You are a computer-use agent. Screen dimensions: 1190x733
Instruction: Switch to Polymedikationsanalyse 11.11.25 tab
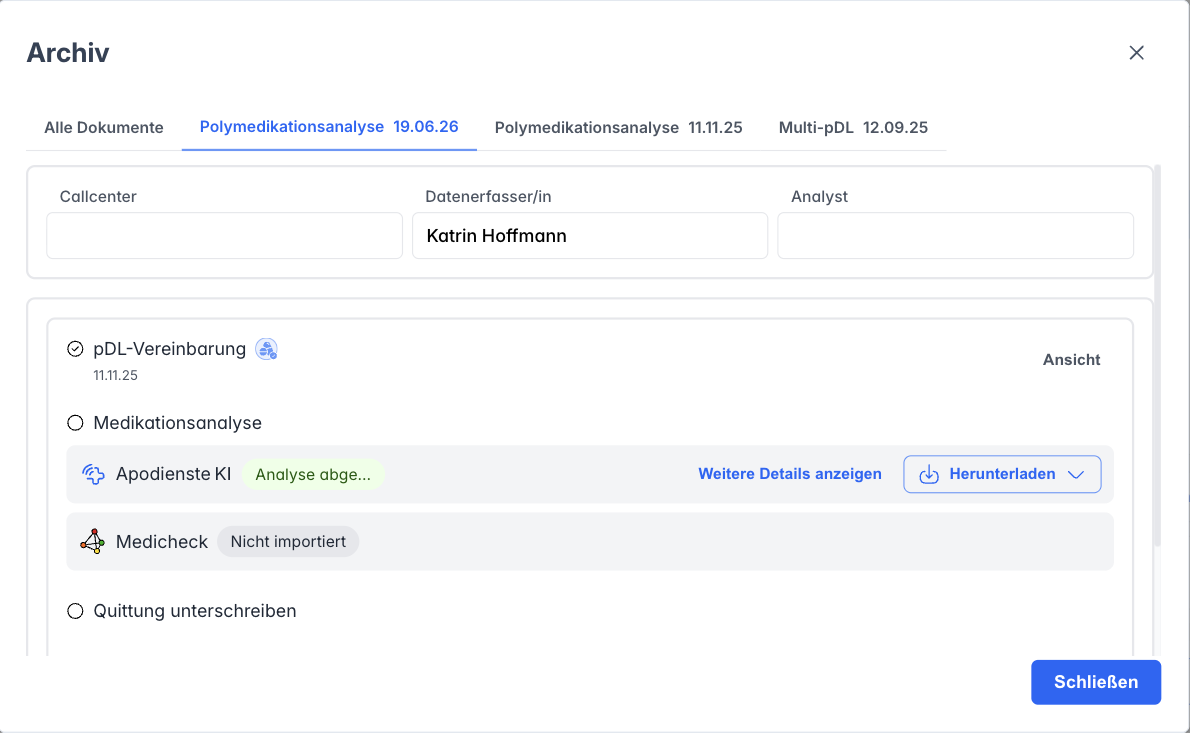[619, 127]
